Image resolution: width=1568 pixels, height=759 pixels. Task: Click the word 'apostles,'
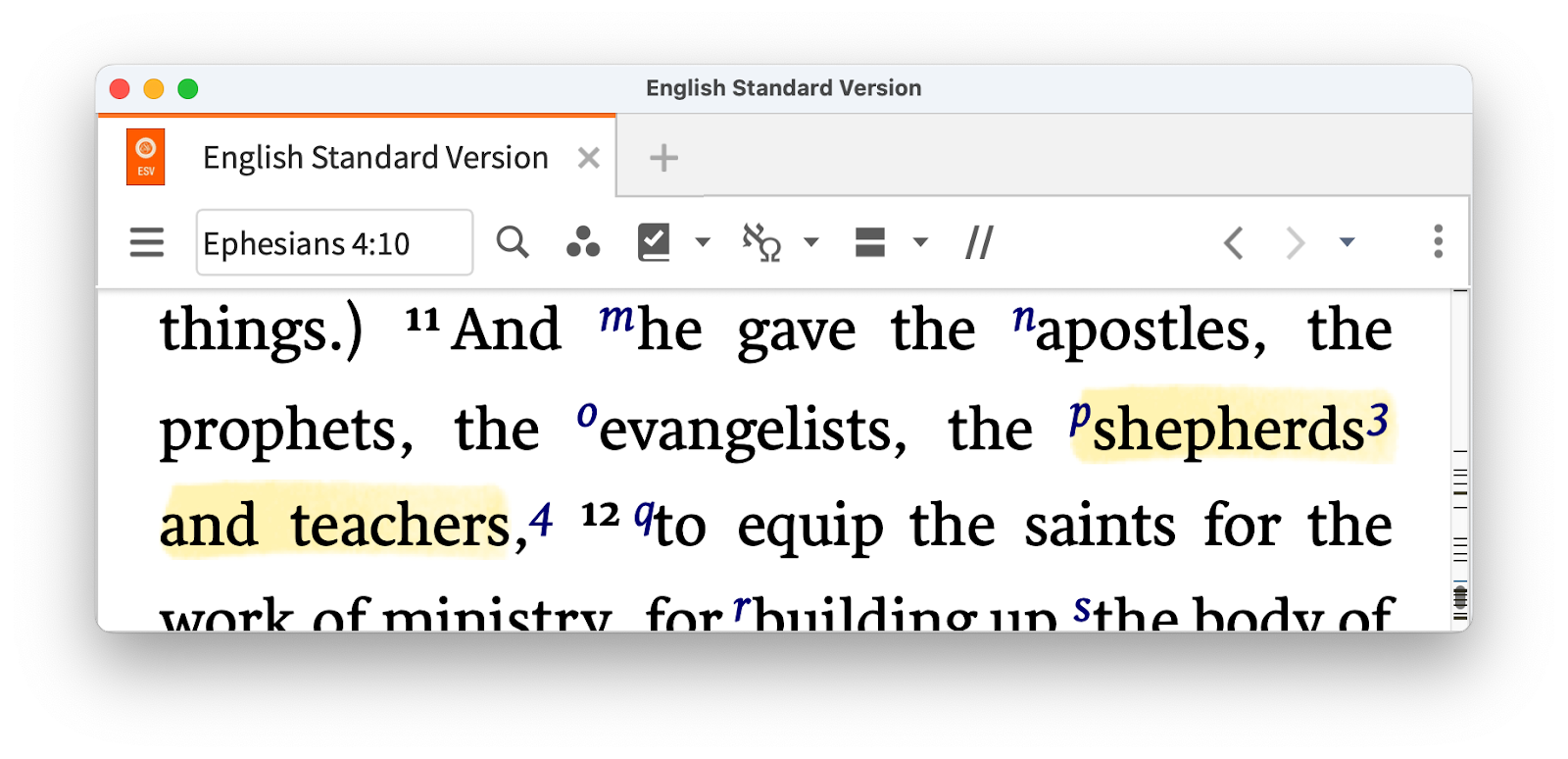(1151, 329)
